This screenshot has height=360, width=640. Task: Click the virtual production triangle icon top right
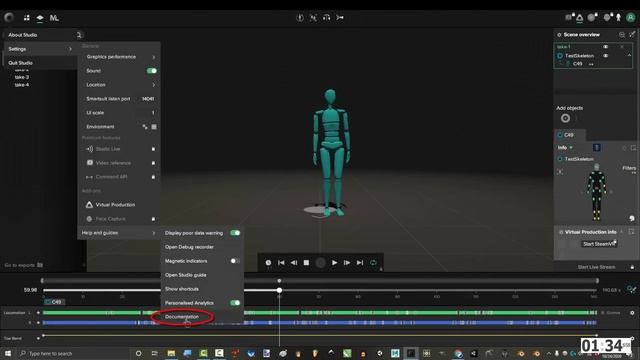[579, 18]
